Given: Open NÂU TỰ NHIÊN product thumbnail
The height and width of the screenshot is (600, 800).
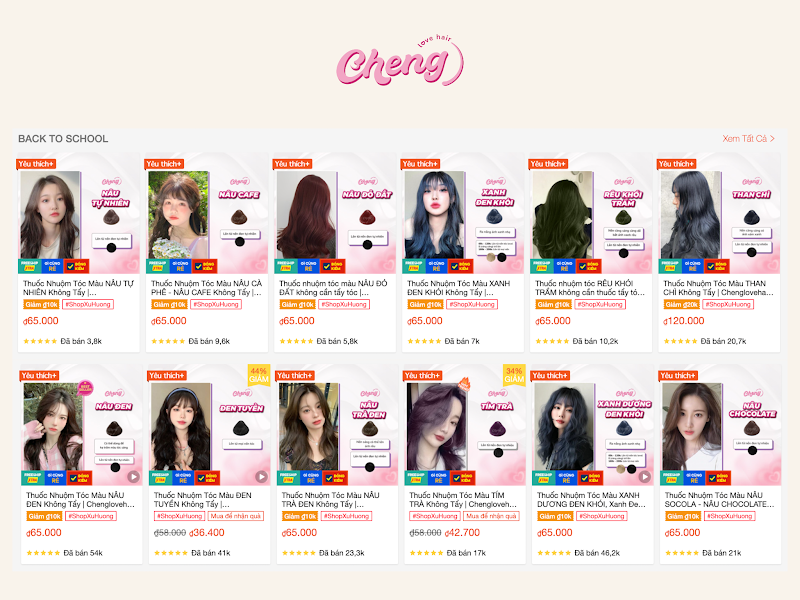Looking at the screenshot, I should tap(79, 214).
